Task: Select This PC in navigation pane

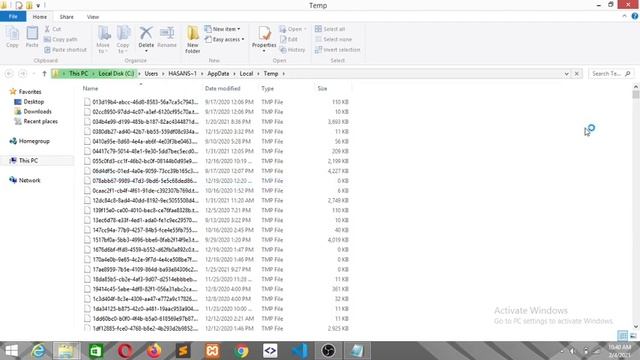Action: pyautogui.click(x=28, y=161)
